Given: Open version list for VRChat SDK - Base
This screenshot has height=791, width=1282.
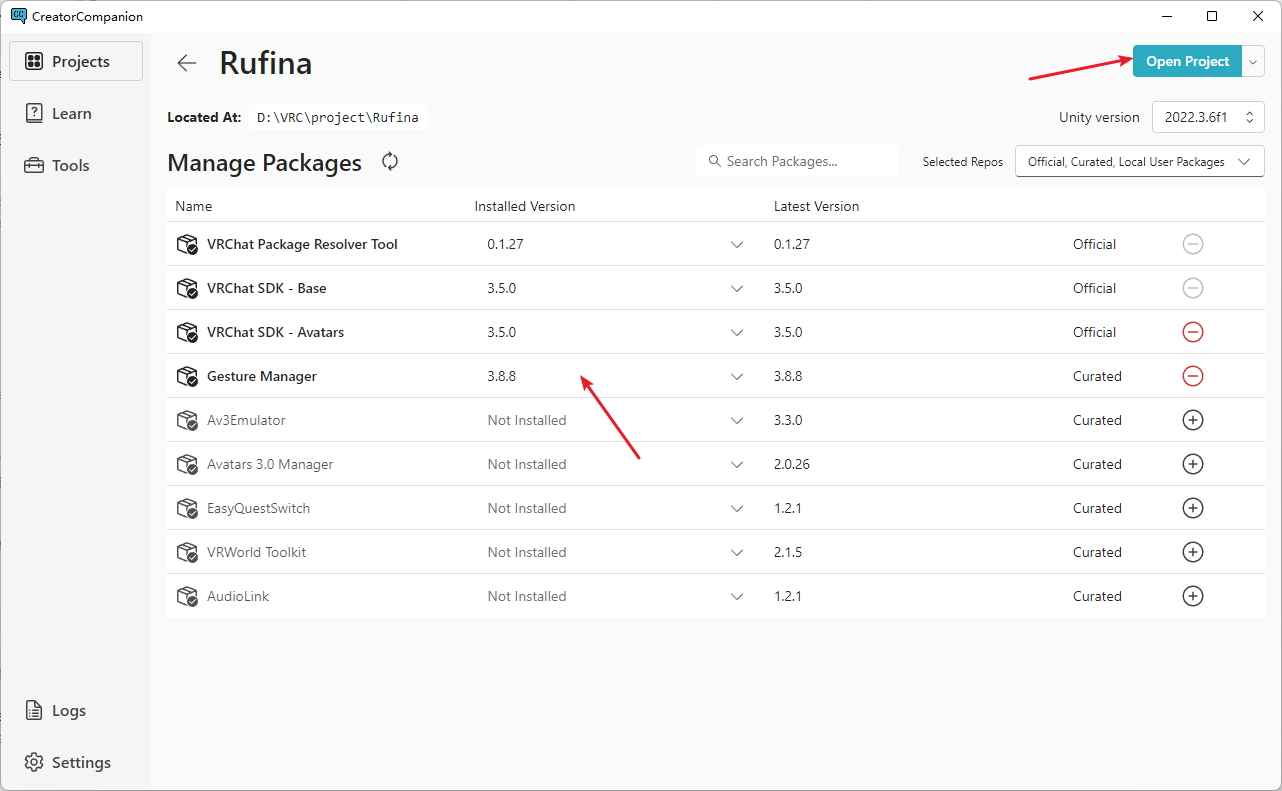Looking at the screenshot, I should 737,289.
